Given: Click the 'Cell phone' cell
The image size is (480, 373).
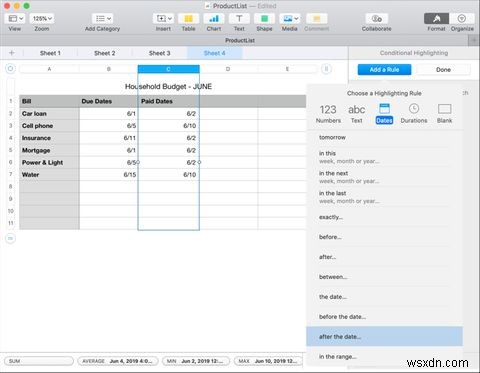Looking at the screenshot, I should (x=49, y=126).
